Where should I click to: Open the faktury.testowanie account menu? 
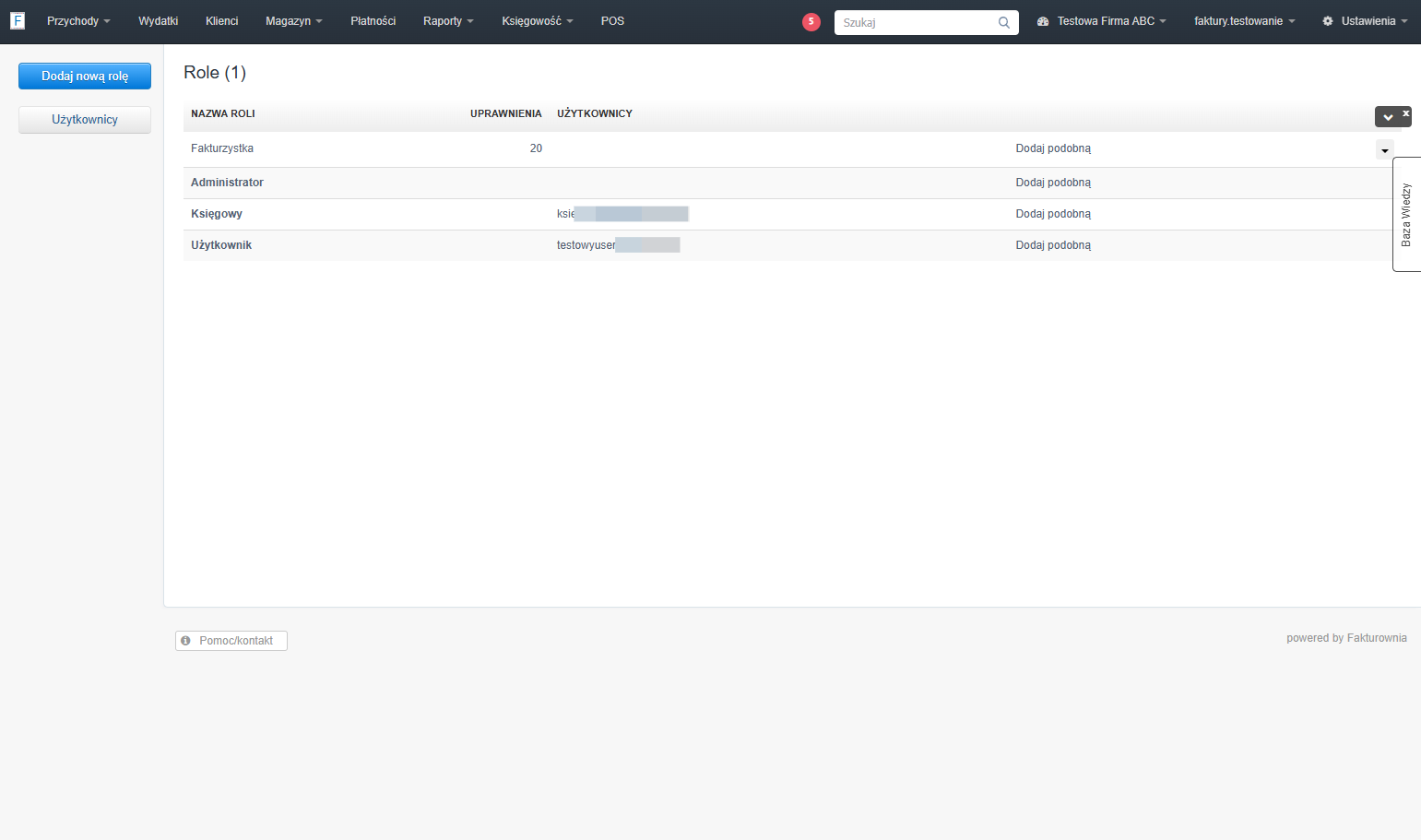tap(1245, 21)
